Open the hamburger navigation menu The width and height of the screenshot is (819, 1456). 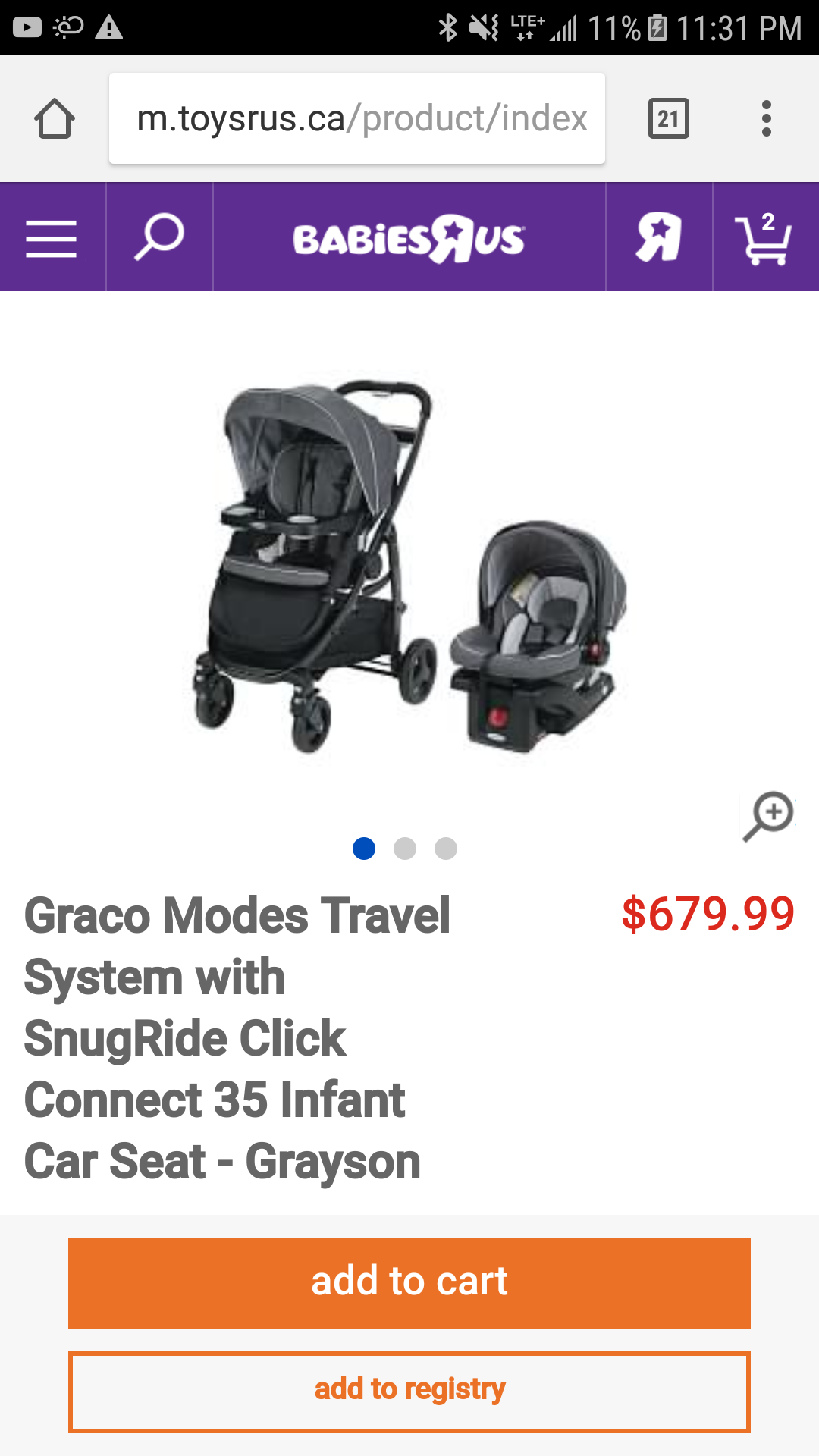(x=52, y=238)
